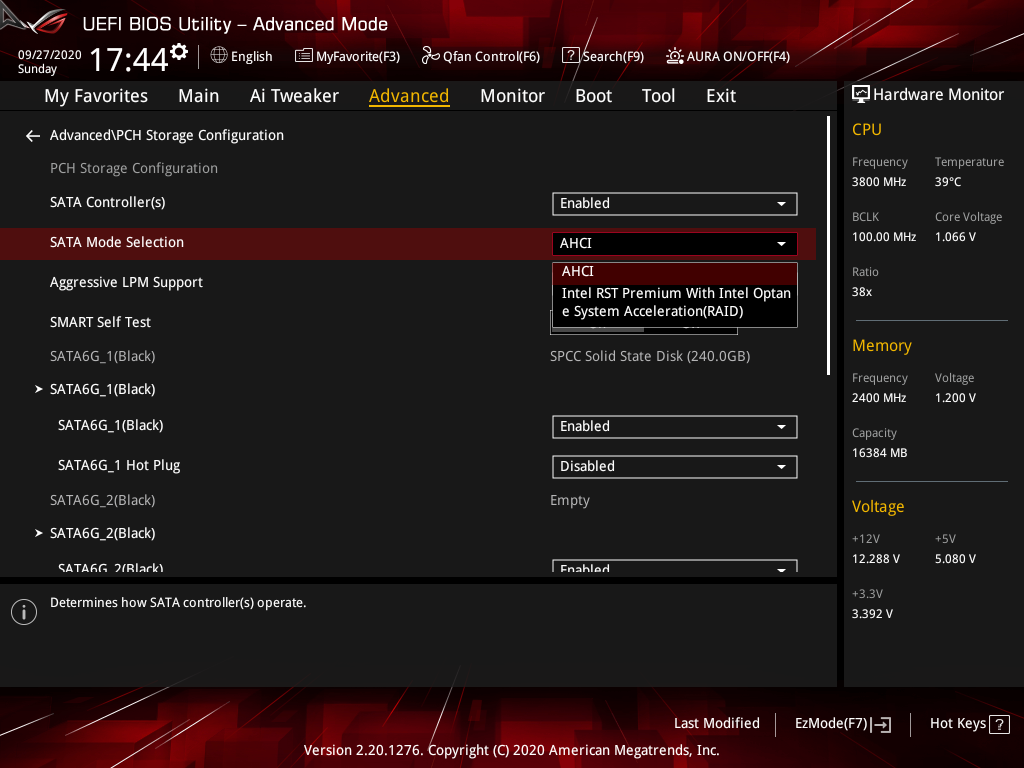The height and width of the screenshot is (768, 1024).
Task: Click SPCC Solid State Disk (240.0GB) text
Action: [x=650, y=357]
